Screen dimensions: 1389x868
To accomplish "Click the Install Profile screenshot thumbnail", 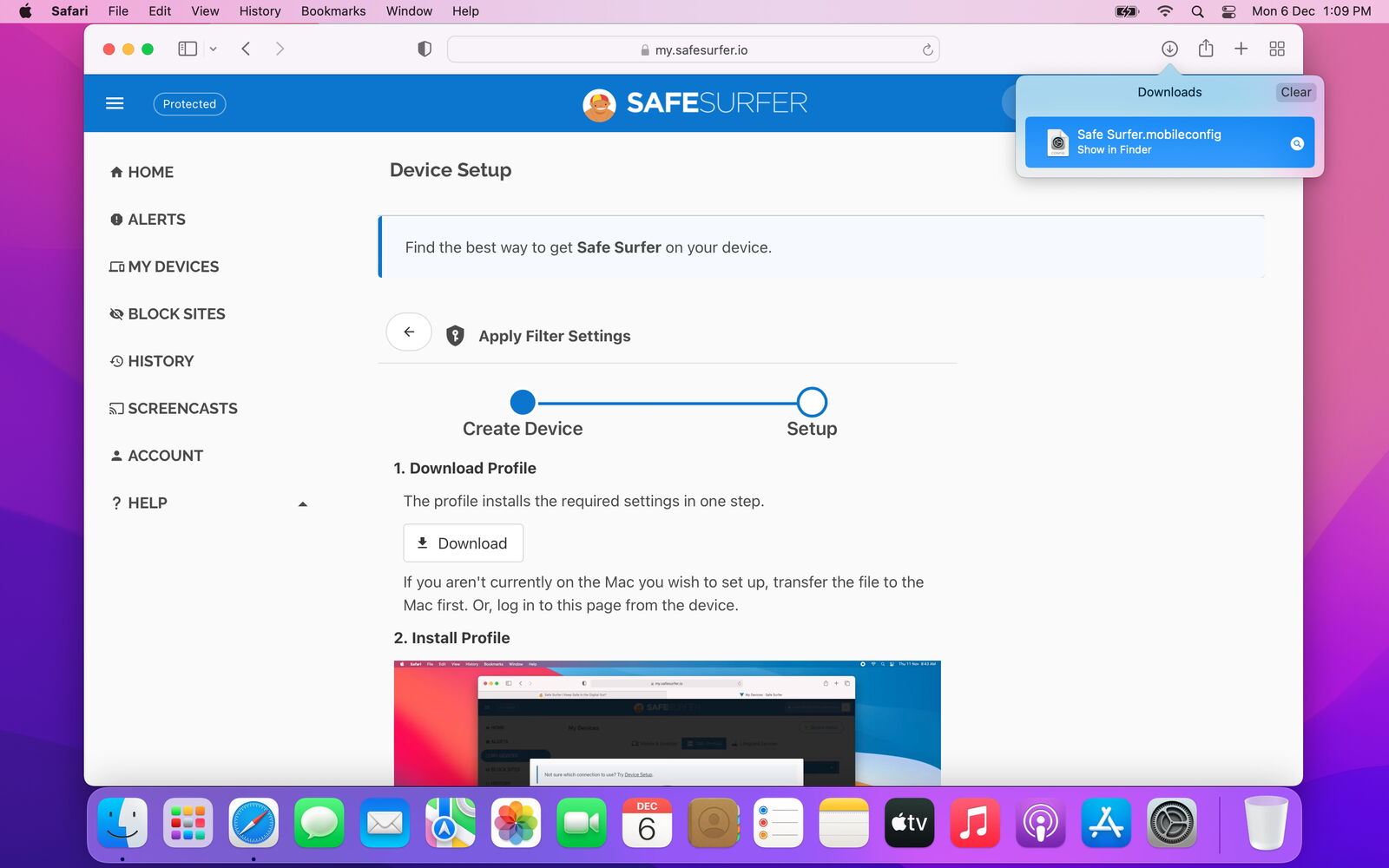I will pos(667,723).
